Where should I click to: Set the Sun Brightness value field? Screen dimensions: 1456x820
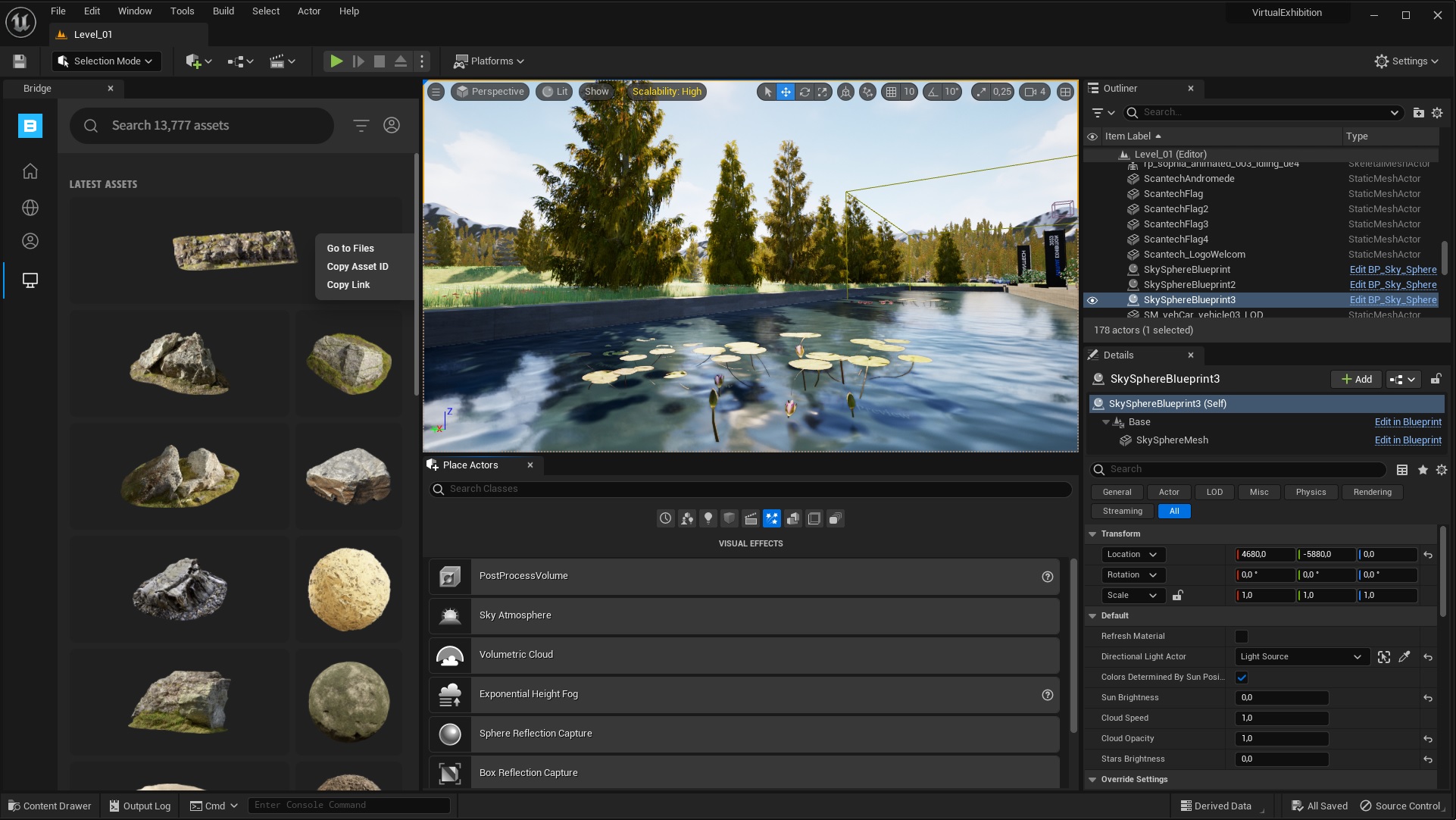coord(1280,697)
